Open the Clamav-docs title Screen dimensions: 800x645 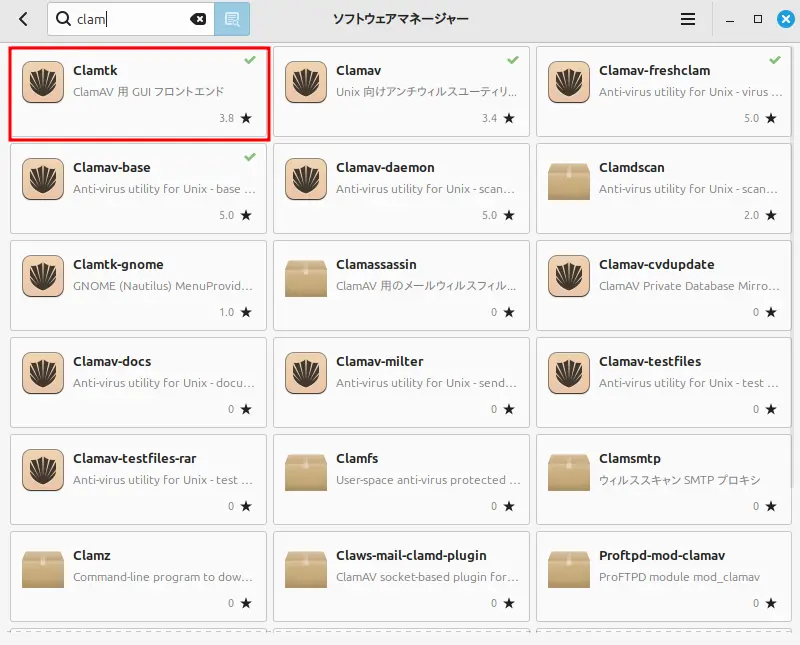click(x=112, y=361)
